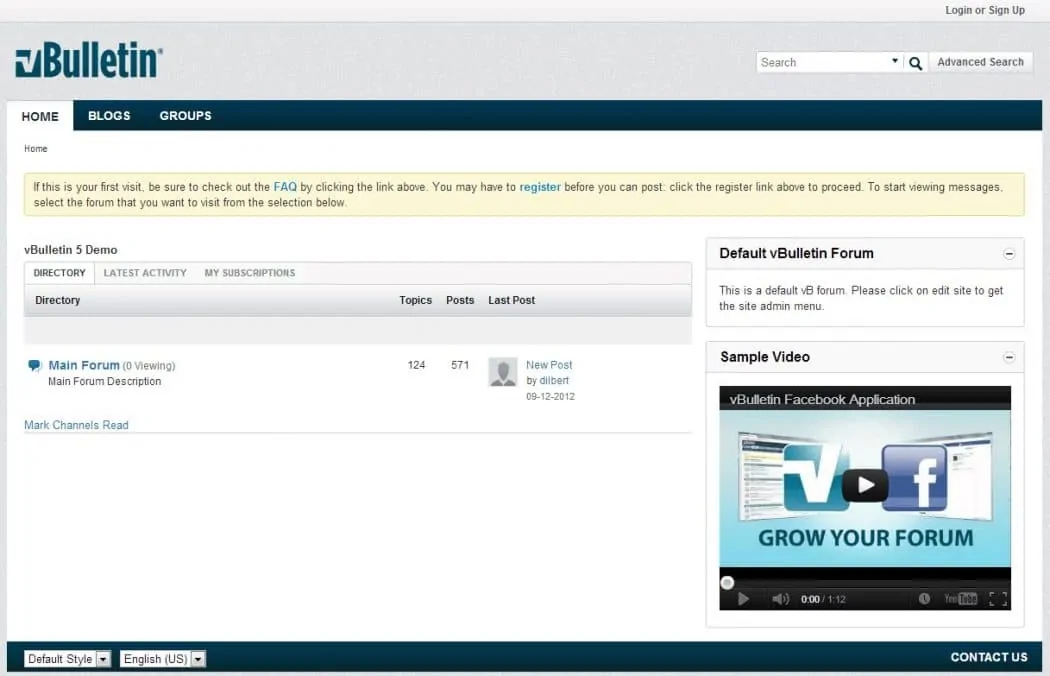Viewport: 1050px width, 676px height.
Task: Click CONTACT US in the footer
Action: coord(988,657)
